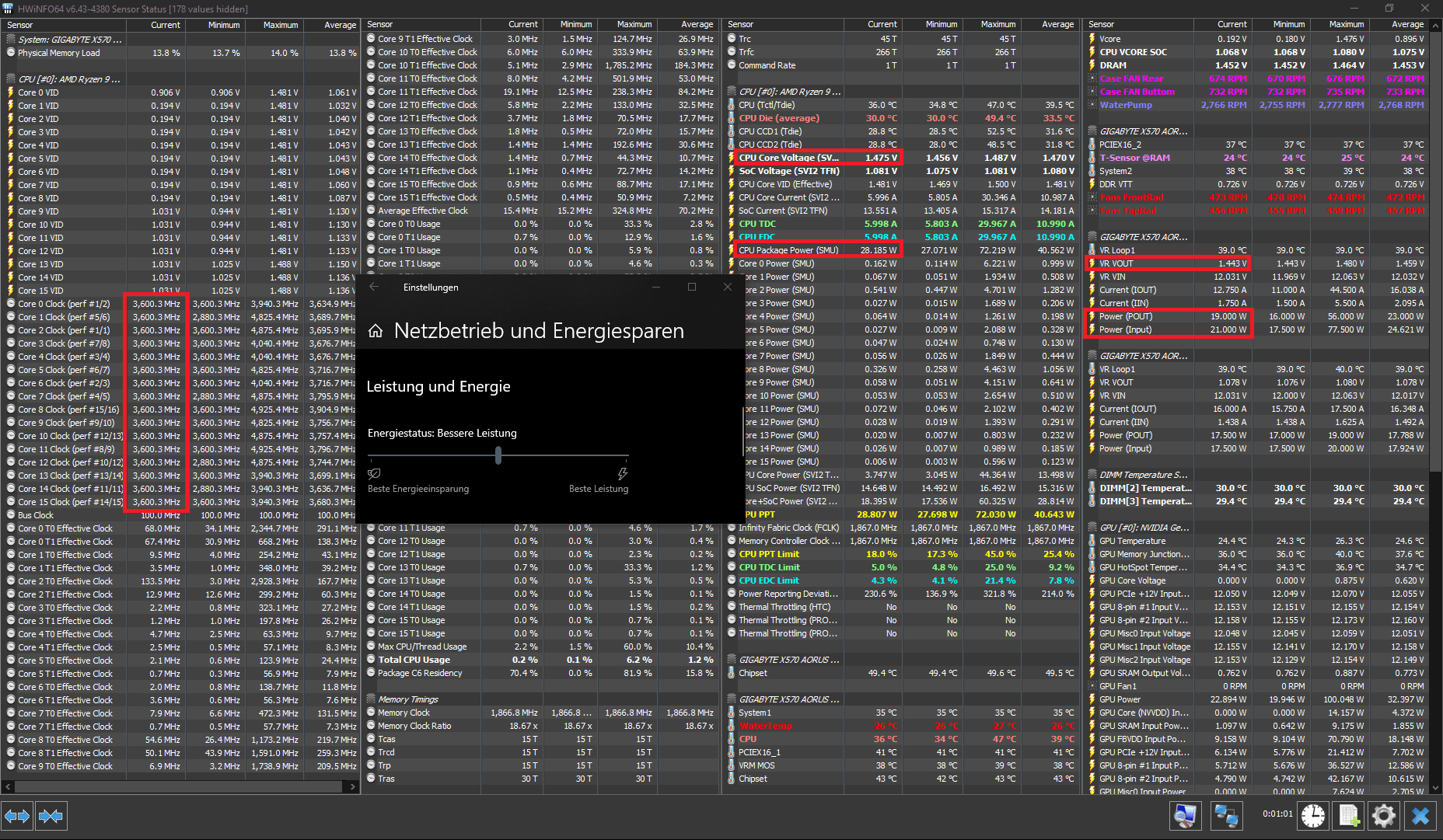
Task: Select the DIMM Temperature S... group header
Action: [x=1257, y=475]
